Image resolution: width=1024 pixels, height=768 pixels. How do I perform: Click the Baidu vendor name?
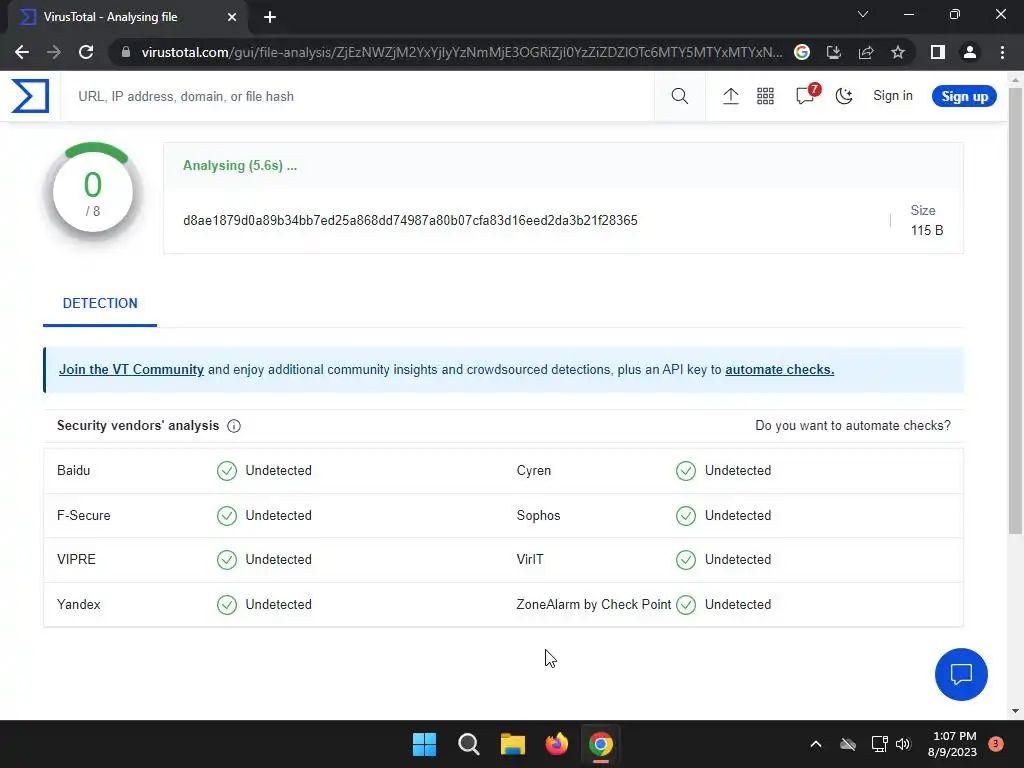73,470
